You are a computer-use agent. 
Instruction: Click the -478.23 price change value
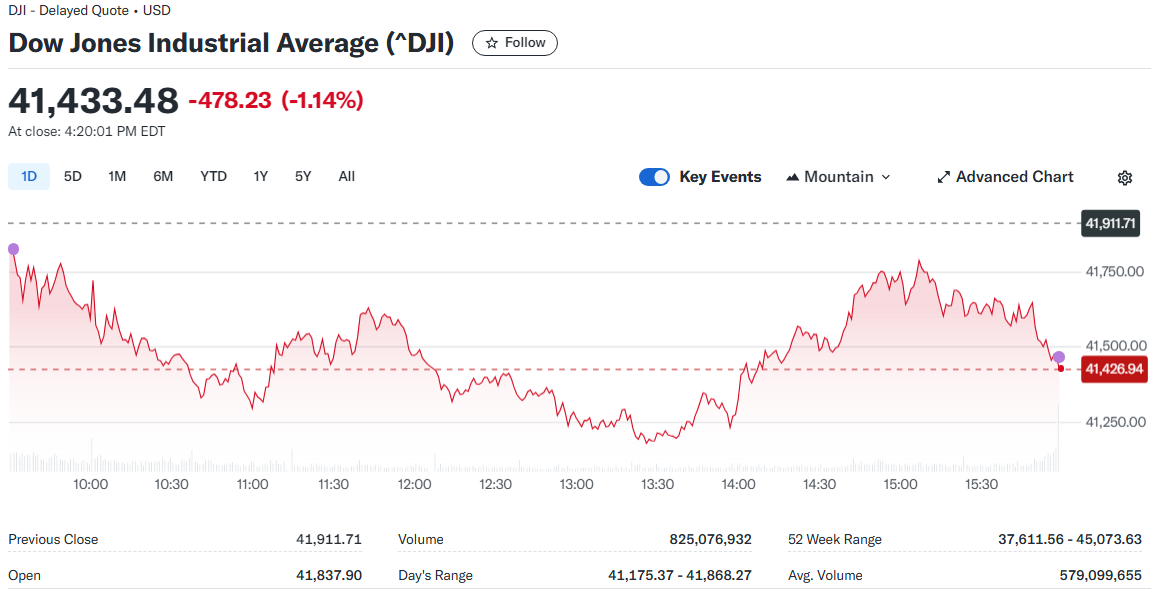[230, 100]
